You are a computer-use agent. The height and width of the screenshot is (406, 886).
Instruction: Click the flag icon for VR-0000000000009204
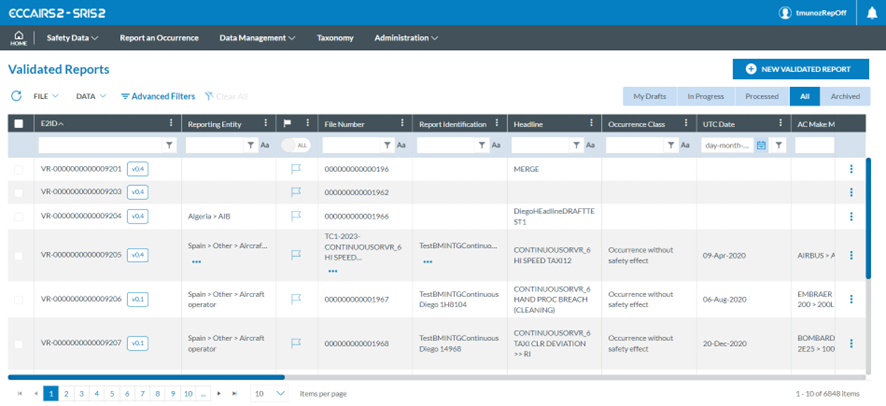pyautogui.click(x=295, y=216)
